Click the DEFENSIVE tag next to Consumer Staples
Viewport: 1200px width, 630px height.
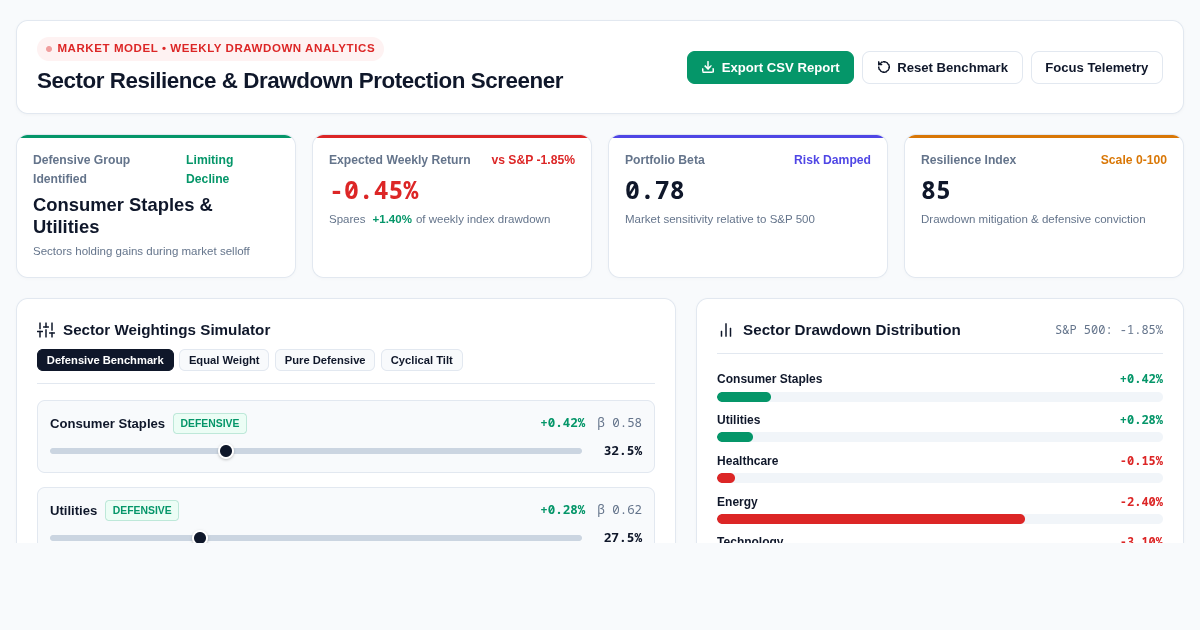[210, 423]
